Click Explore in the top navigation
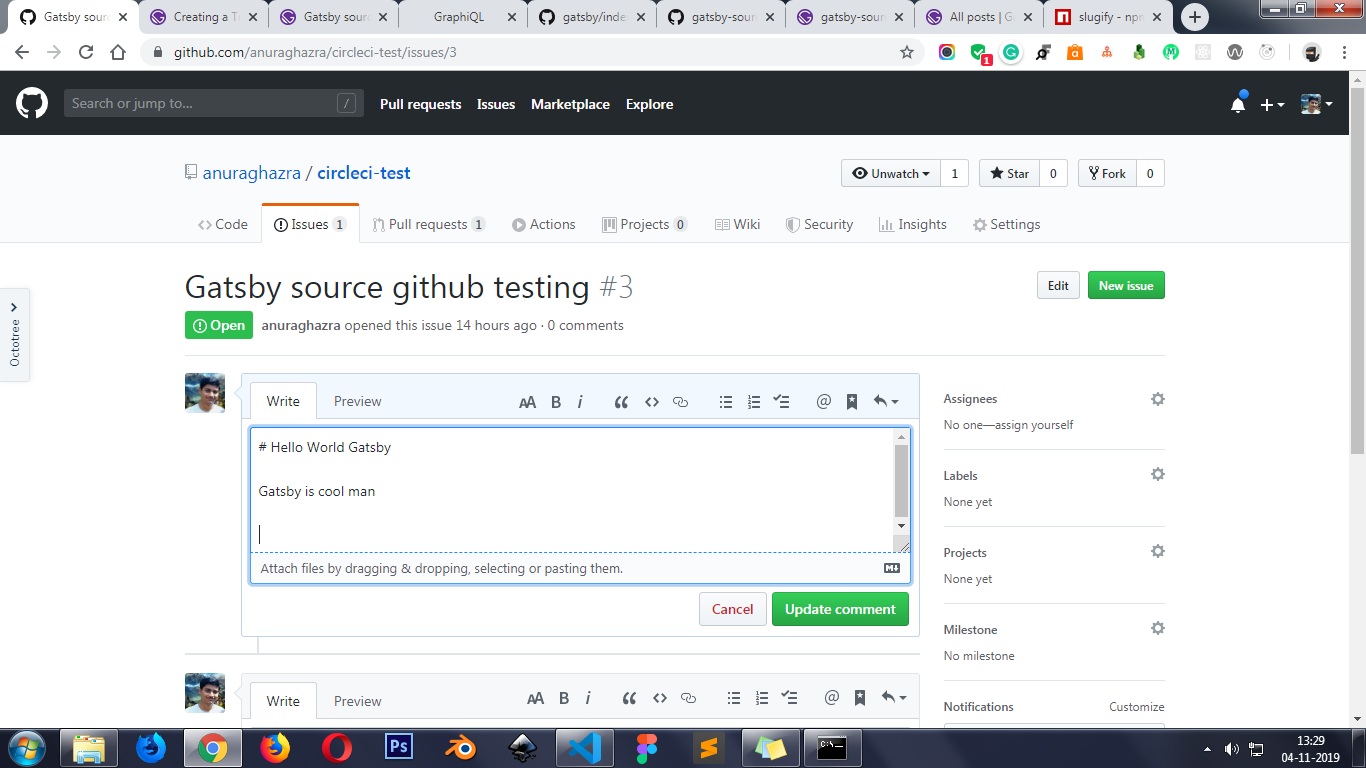Screen dimensions: 1366x768 coord(649,104)
